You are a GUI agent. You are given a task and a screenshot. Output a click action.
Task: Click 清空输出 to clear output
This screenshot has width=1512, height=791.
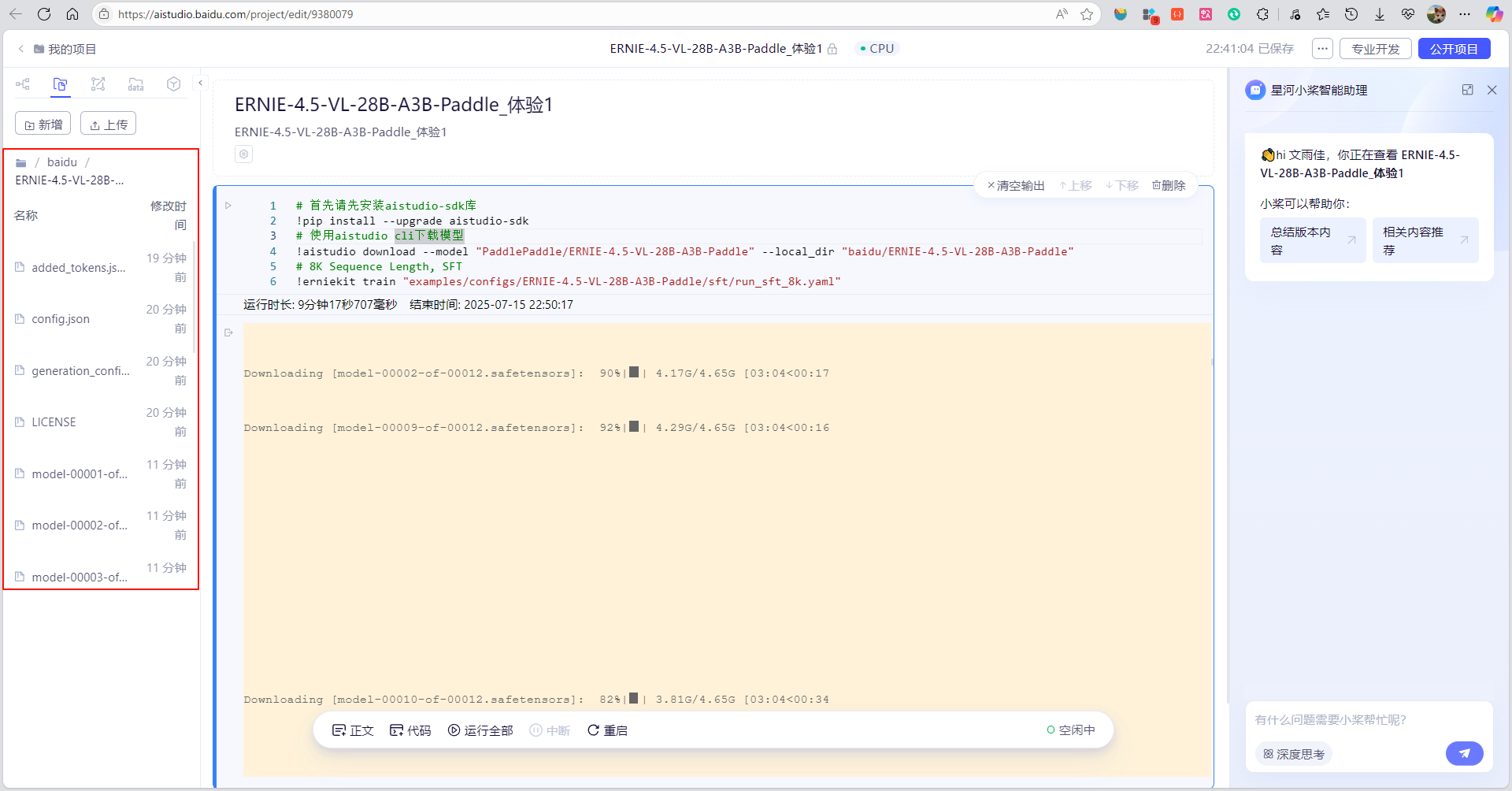1016,186
